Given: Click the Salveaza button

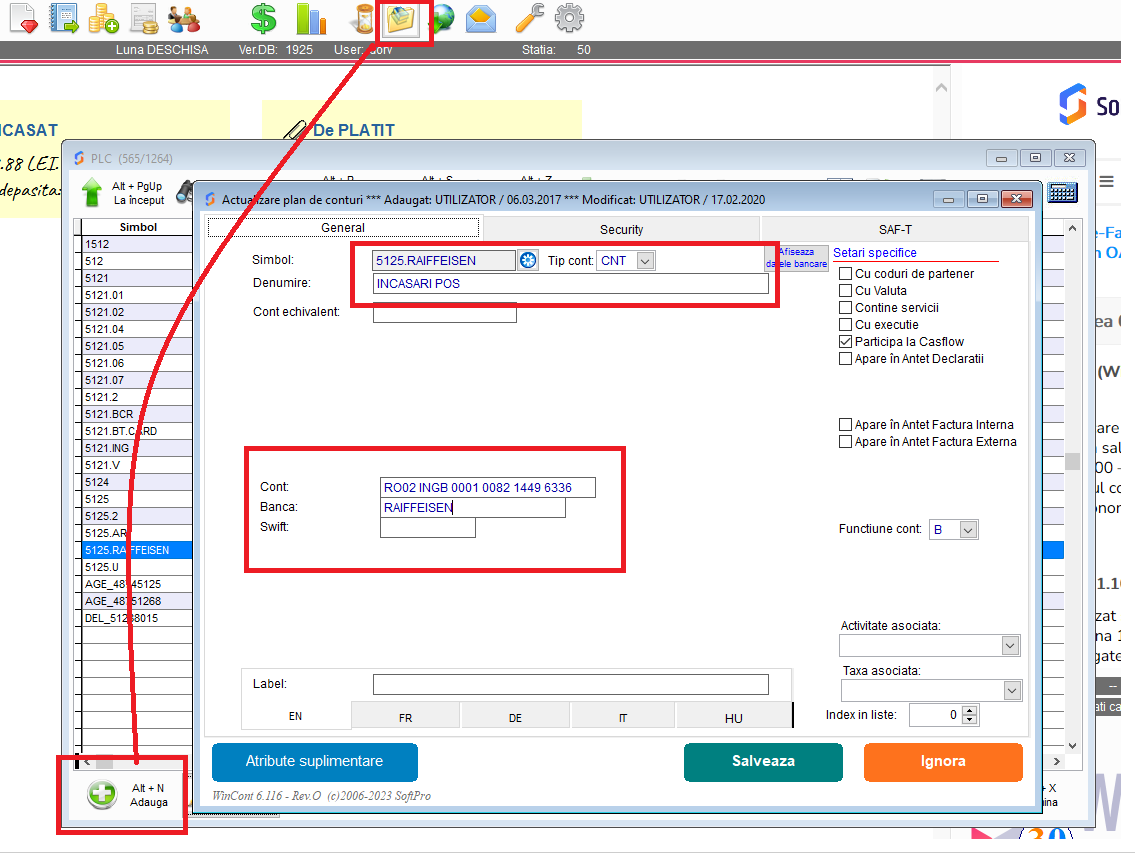Looking at the screenshot, I should tap(763, 761).
